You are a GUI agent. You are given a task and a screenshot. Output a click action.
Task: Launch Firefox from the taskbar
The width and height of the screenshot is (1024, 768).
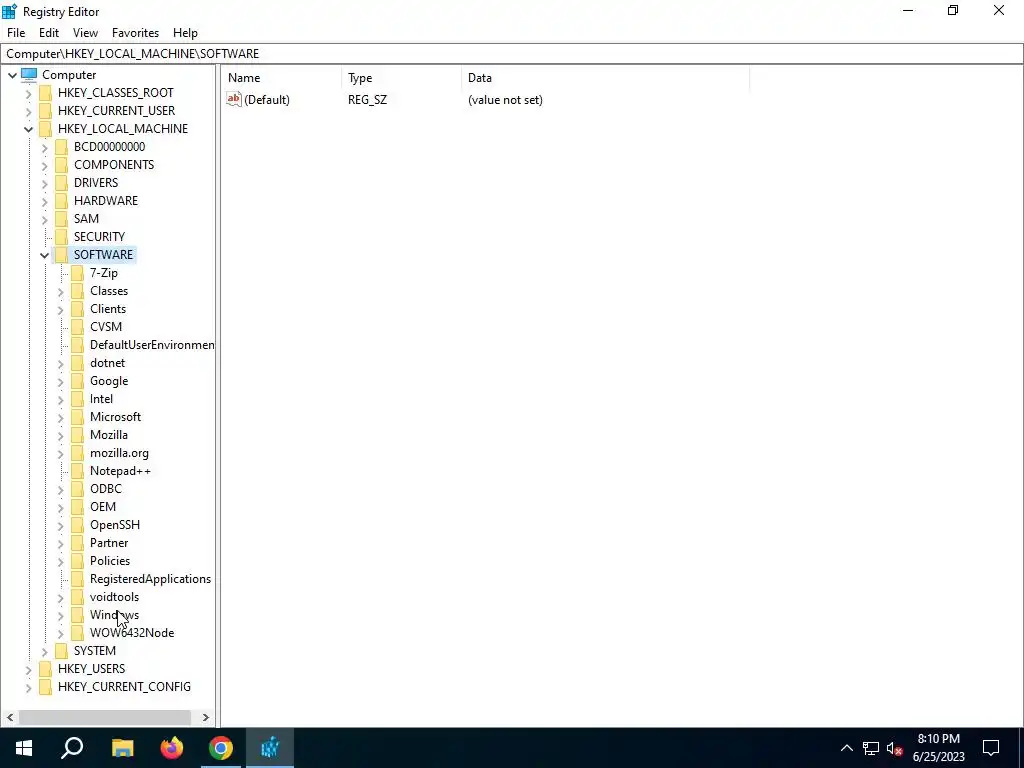click(x=172, y=748)
